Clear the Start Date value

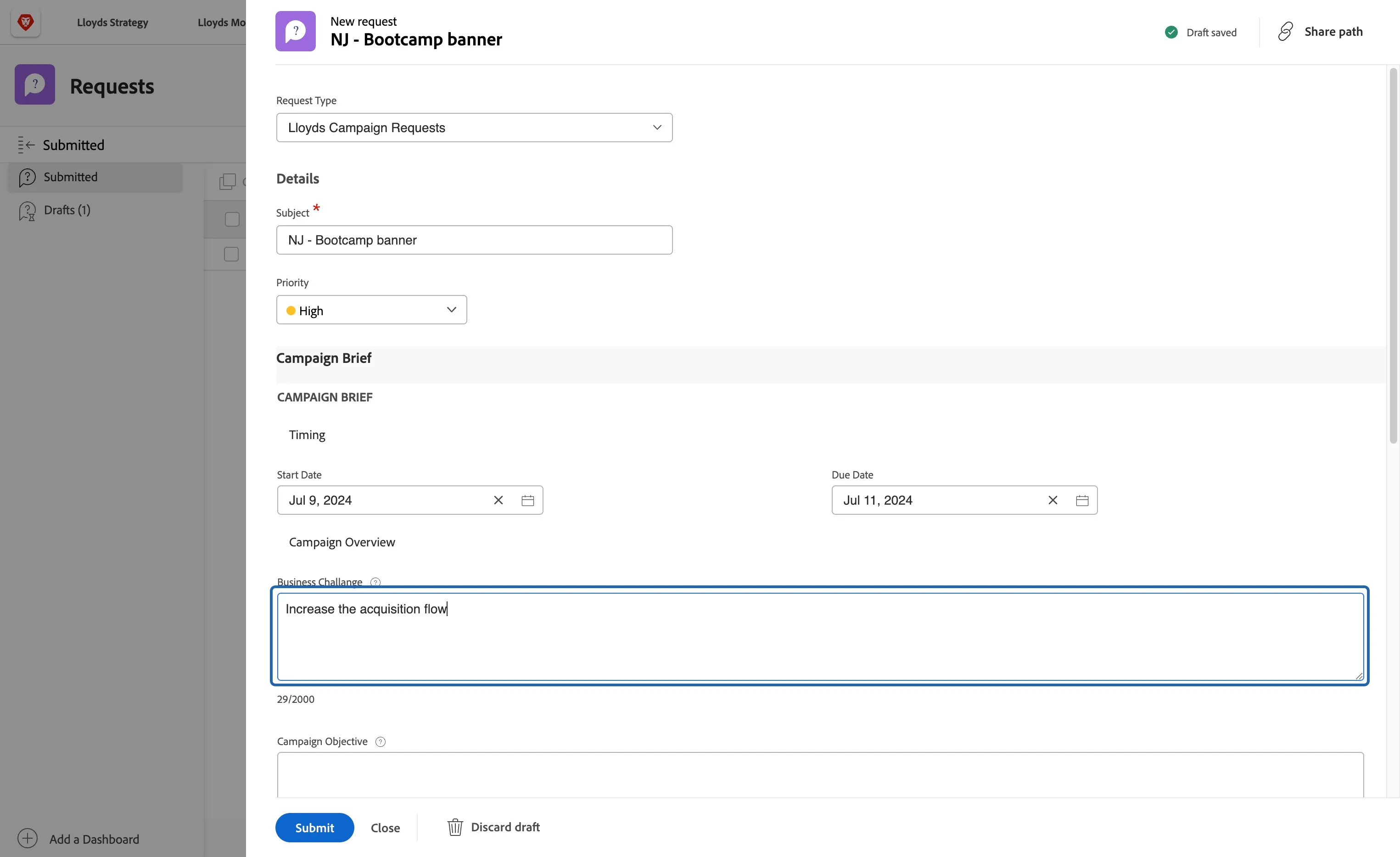click(498, 501)
